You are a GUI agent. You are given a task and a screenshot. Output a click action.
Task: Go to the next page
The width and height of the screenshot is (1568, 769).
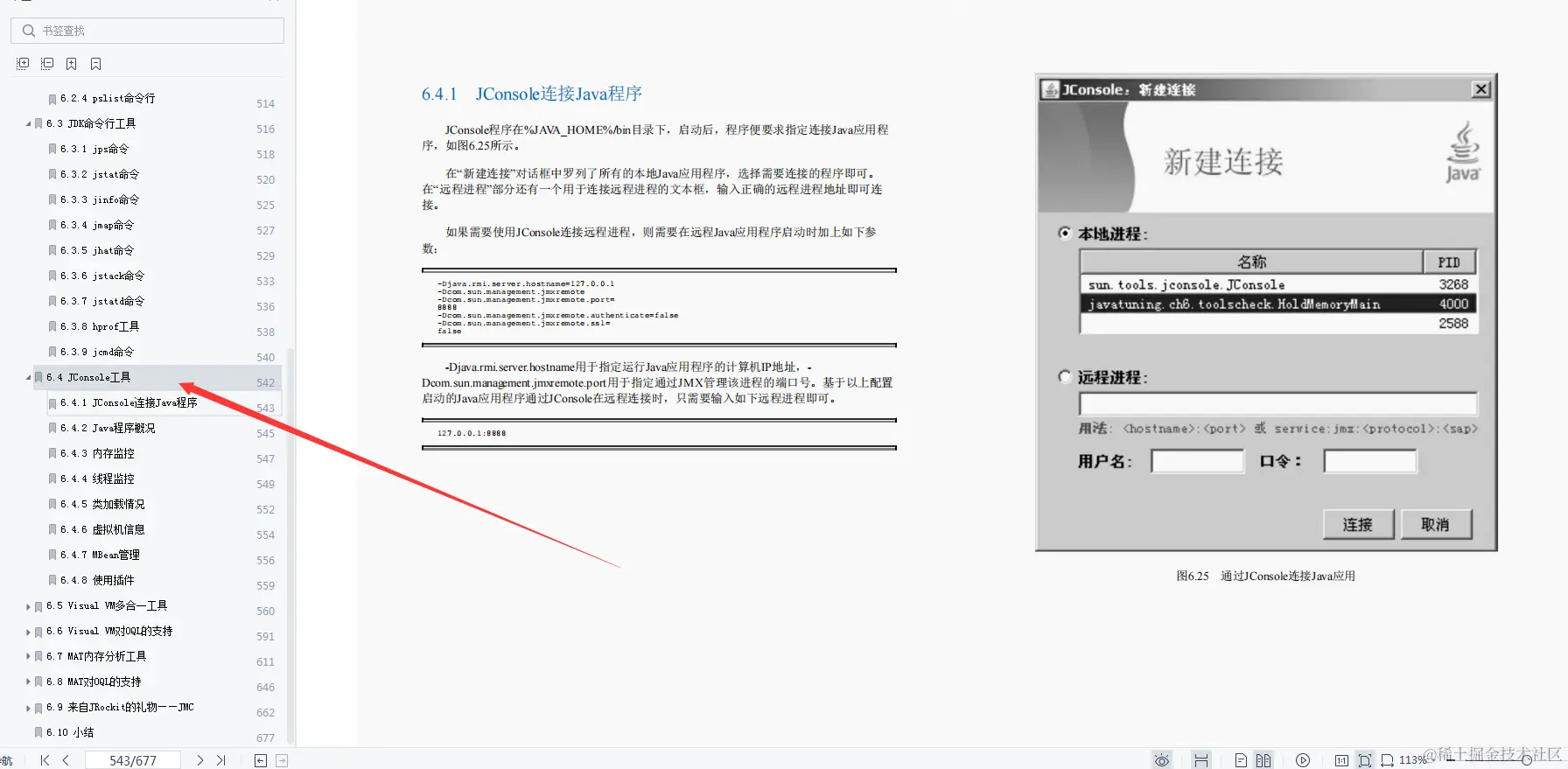[199, 760]
